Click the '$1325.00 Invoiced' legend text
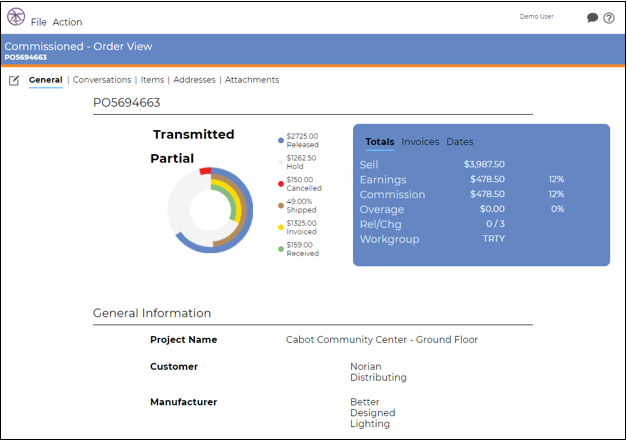The height and width of the screenshot is (441, 627). click(x=302, y=227)
